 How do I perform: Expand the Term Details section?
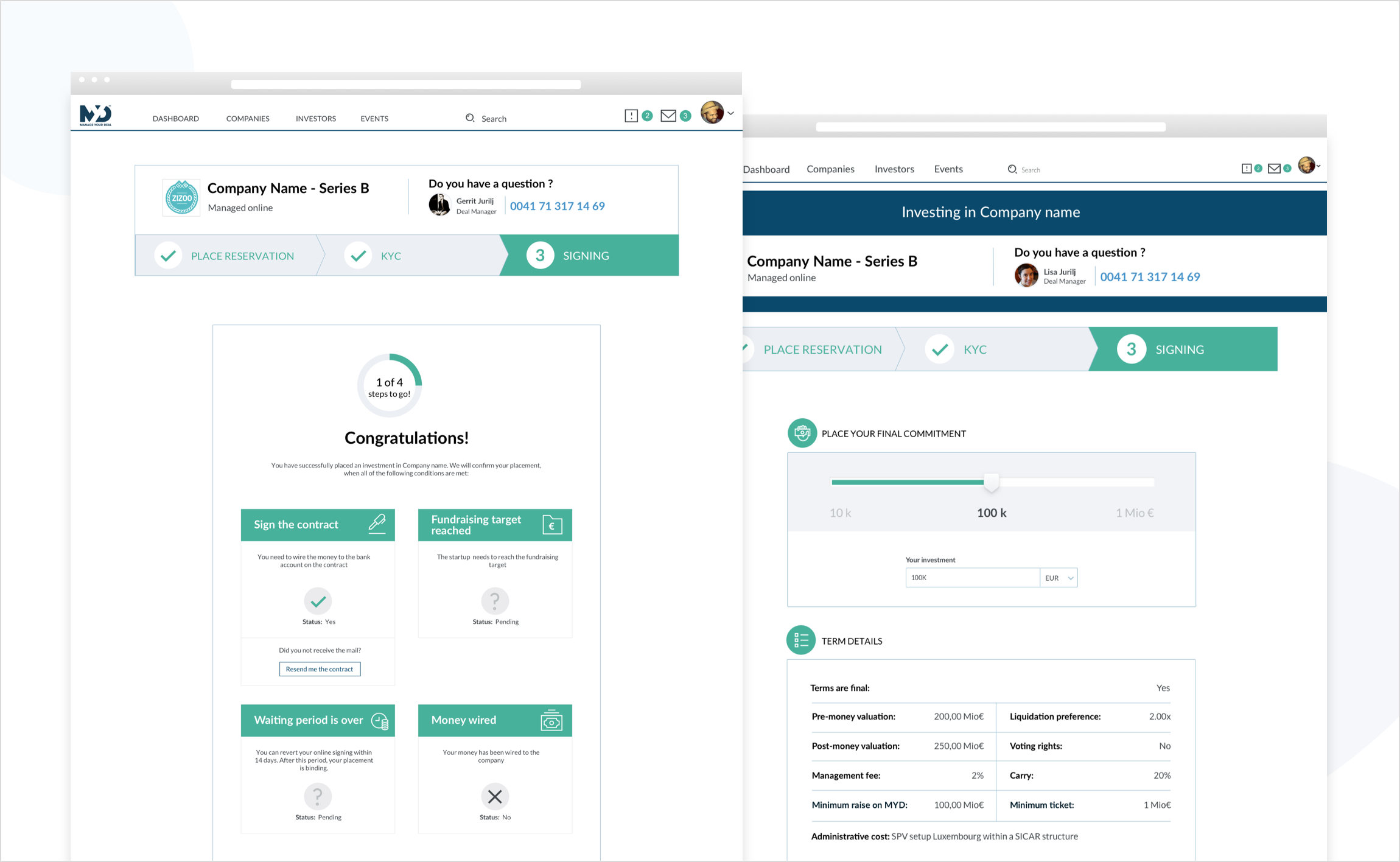tap(854, 640)
